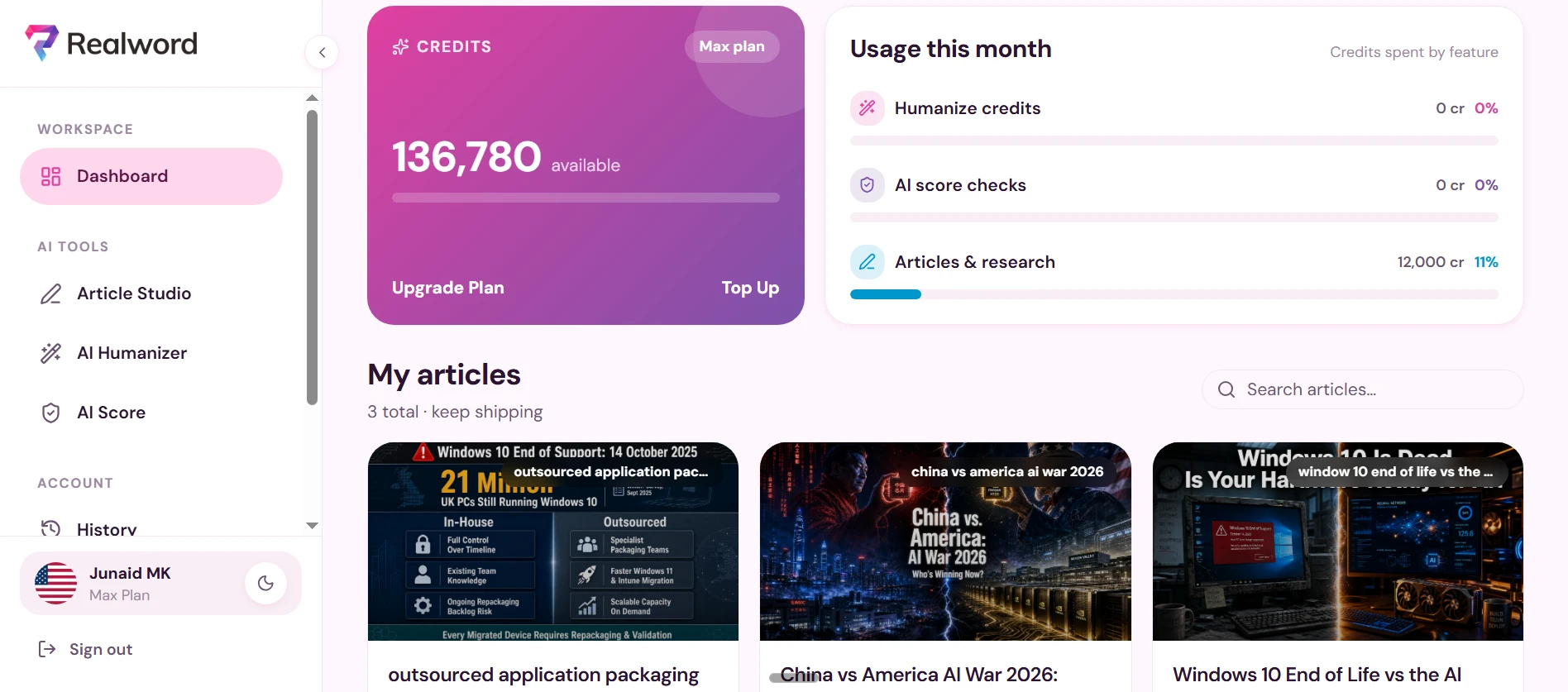Click the Articles & research pencil icon
1568x692 pixels.
(868, 262)
